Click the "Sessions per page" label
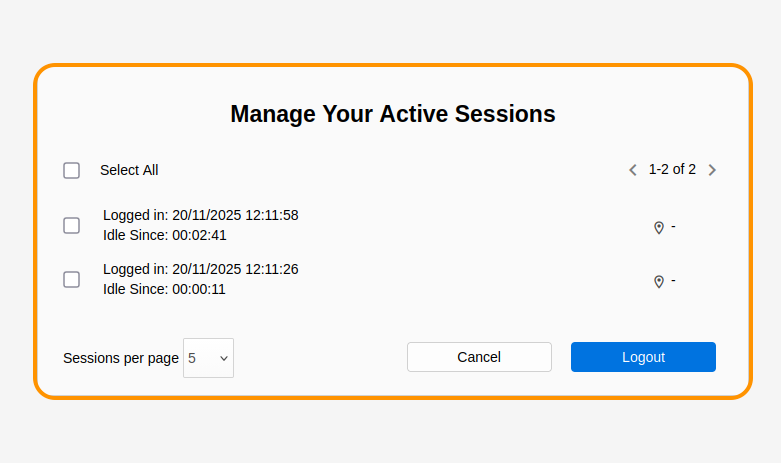 pos(121,358)
